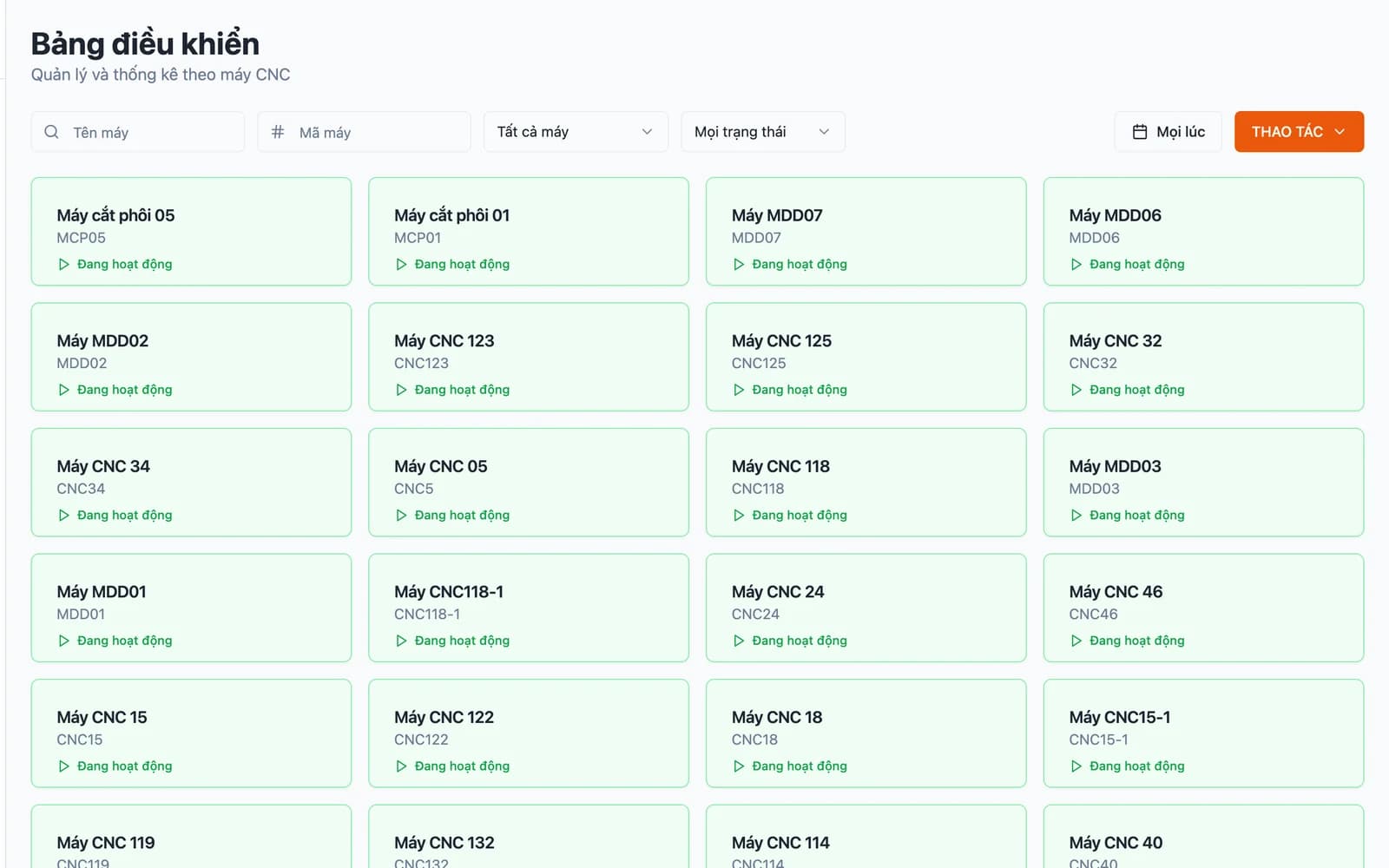Click Đang hoạt động on Máy MDD01 card
Image resolution: width=1389 pixels, height=868 pixels.
124,641
